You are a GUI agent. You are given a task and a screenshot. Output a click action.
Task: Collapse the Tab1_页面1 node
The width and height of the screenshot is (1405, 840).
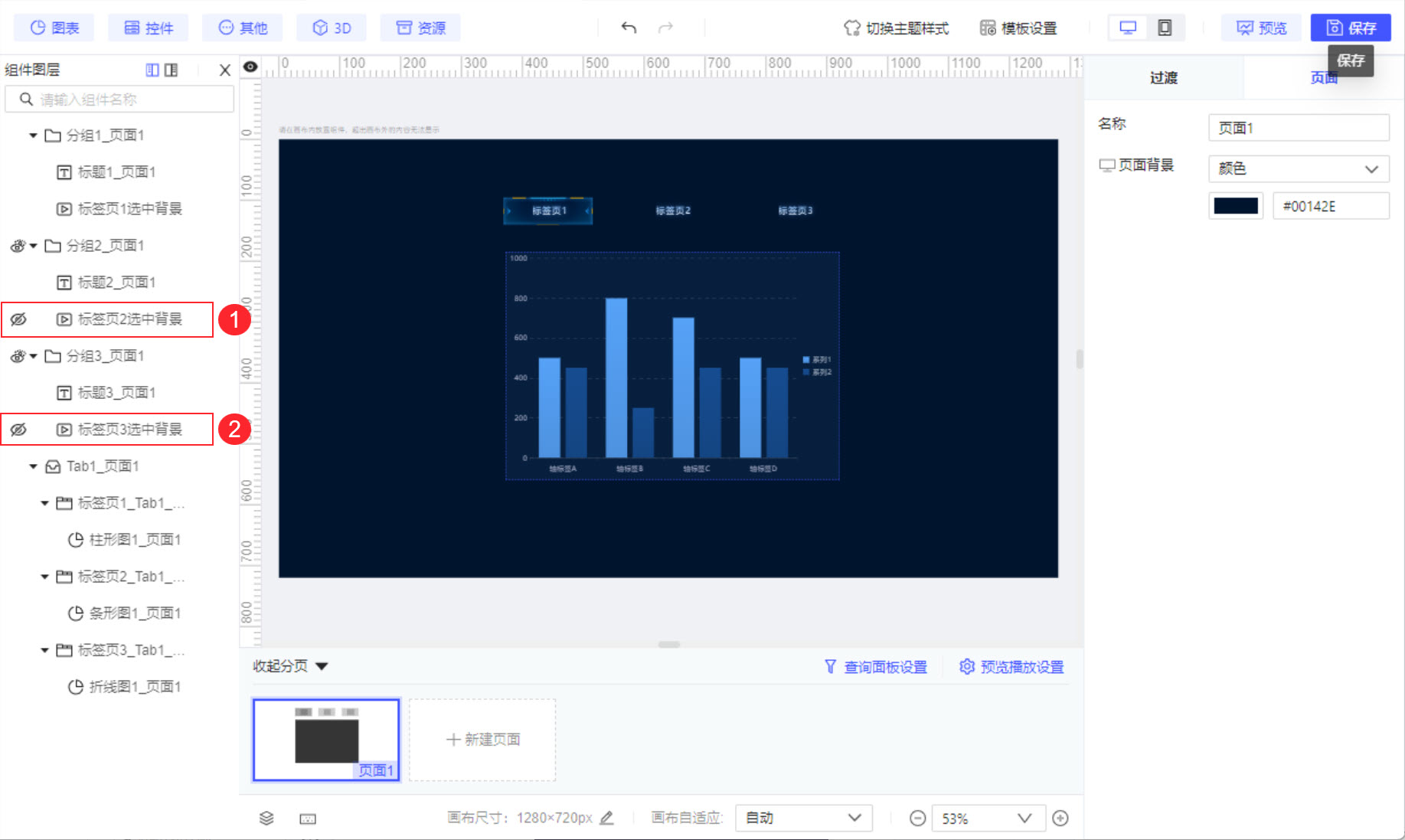click(x=33, y=466)
